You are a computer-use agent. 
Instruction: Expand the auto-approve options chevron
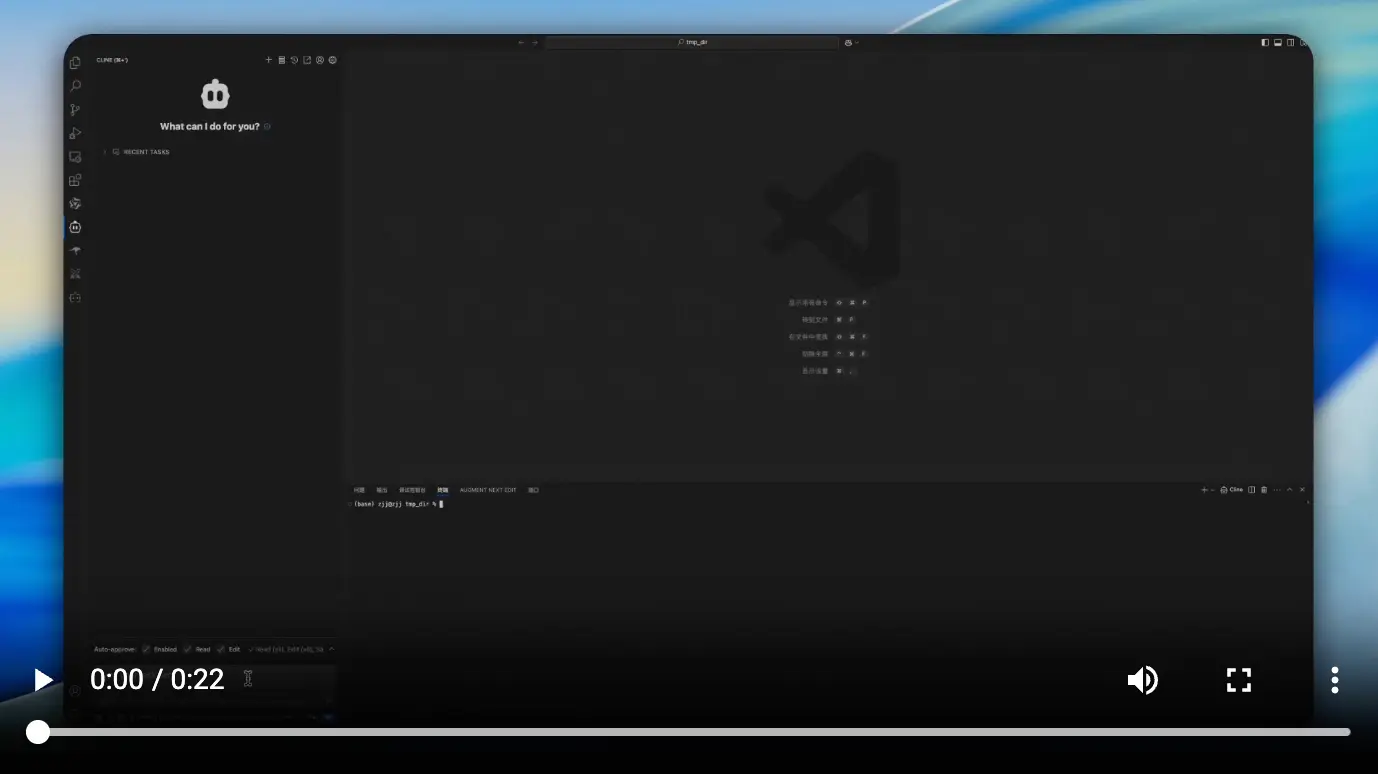click(x=331, y=649)
